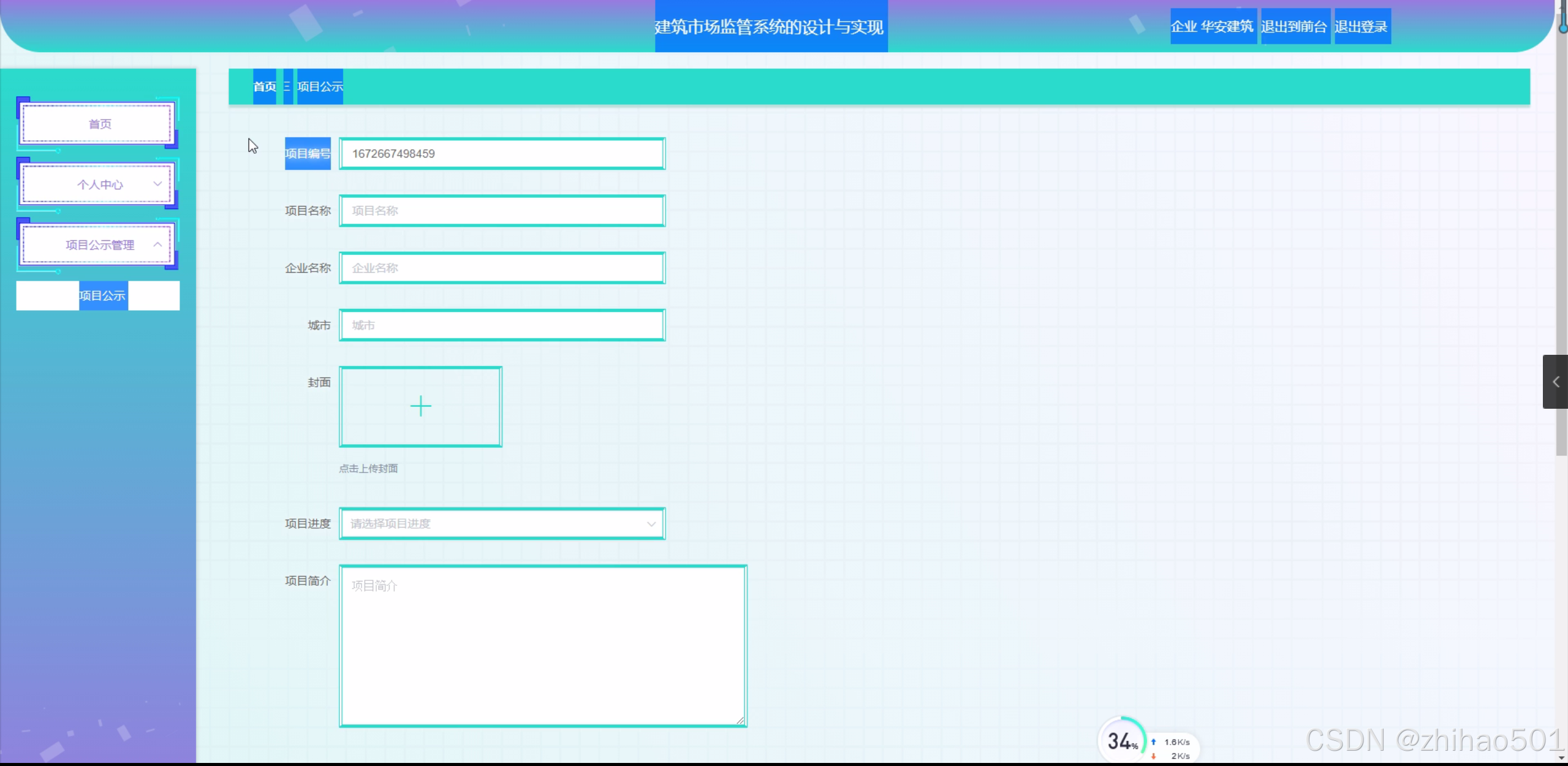Screen dimensions: 1568x766
Task: Click the 34% network speed widget
Action: coord(1148,741)
